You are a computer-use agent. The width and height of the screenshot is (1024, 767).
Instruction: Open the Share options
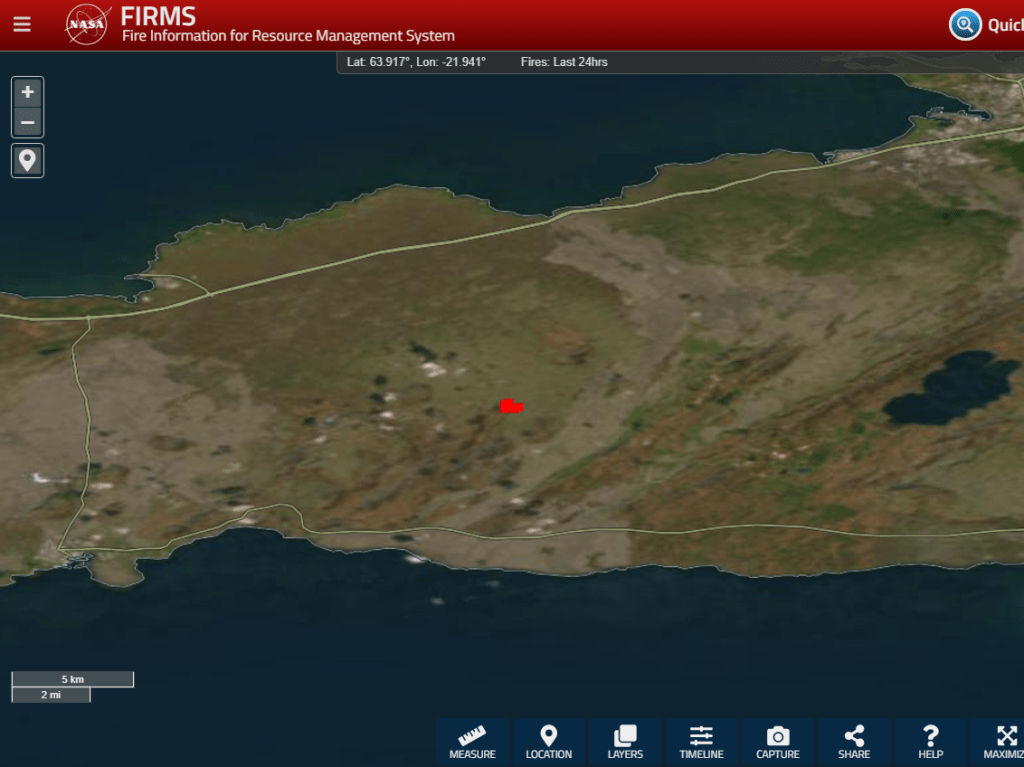click(854, 742)
